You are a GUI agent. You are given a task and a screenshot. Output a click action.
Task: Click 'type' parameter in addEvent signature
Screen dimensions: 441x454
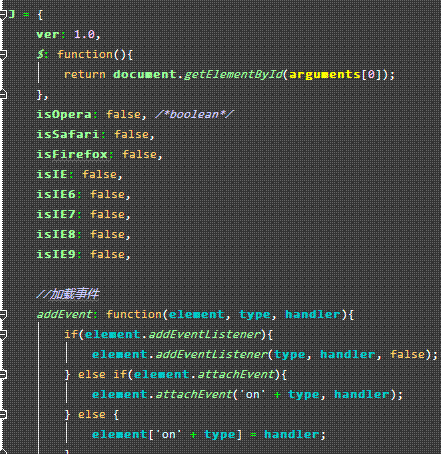pyautogui.click(x=255, y=315)
